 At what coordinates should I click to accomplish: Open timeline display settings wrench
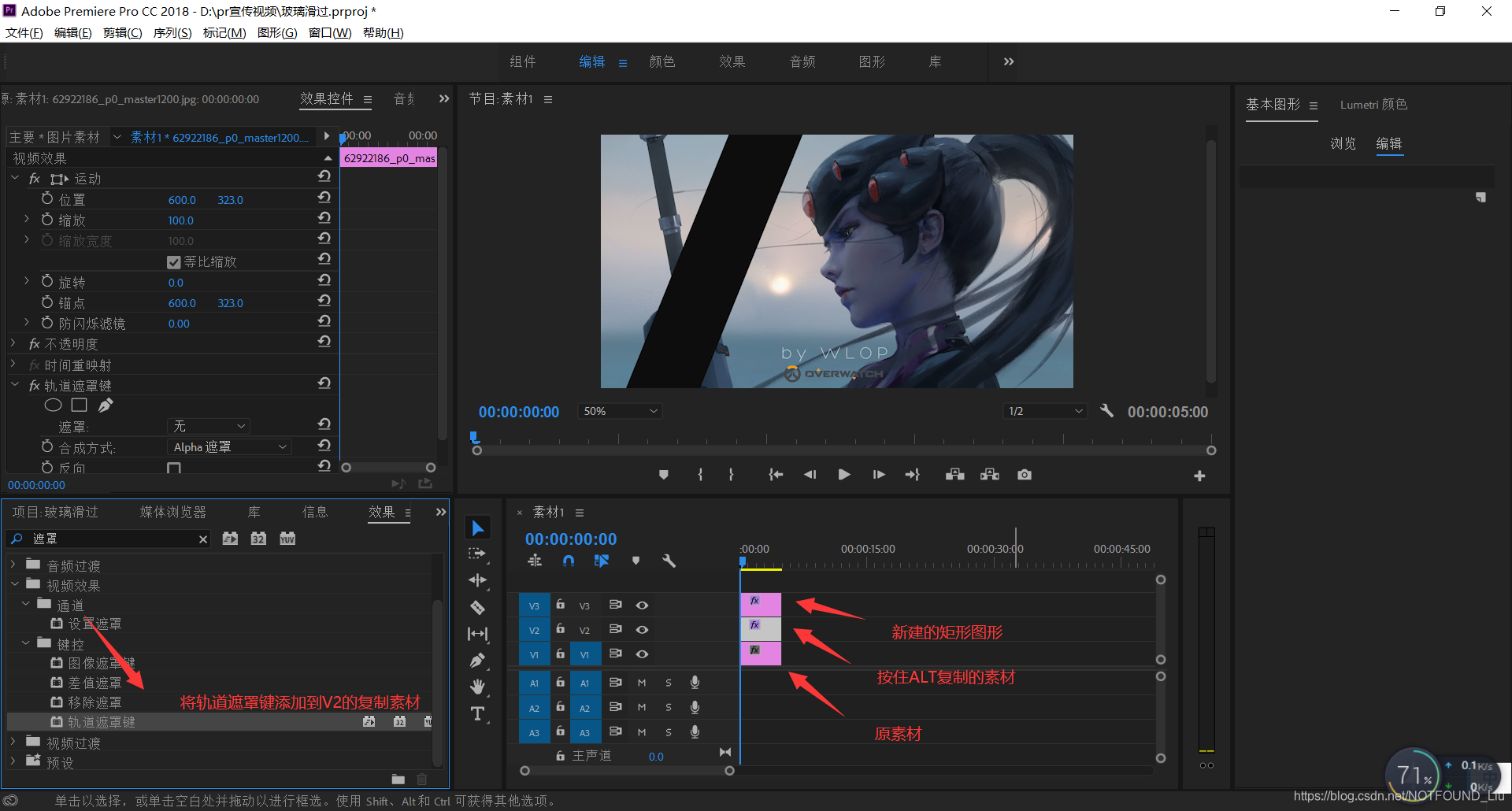click(x=669, y=561)
